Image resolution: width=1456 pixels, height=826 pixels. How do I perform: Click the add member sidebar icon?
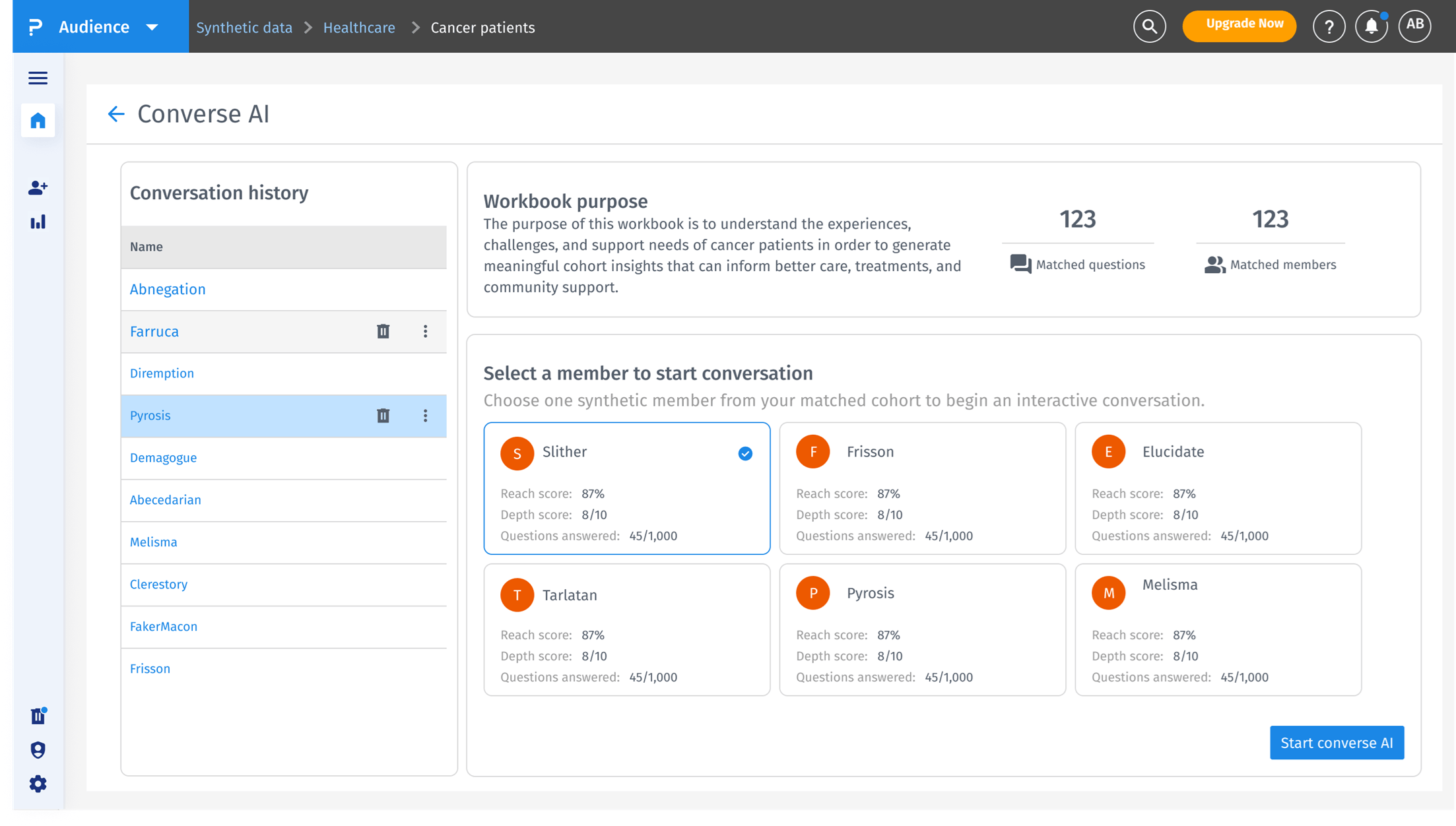[x=38, y=188]
